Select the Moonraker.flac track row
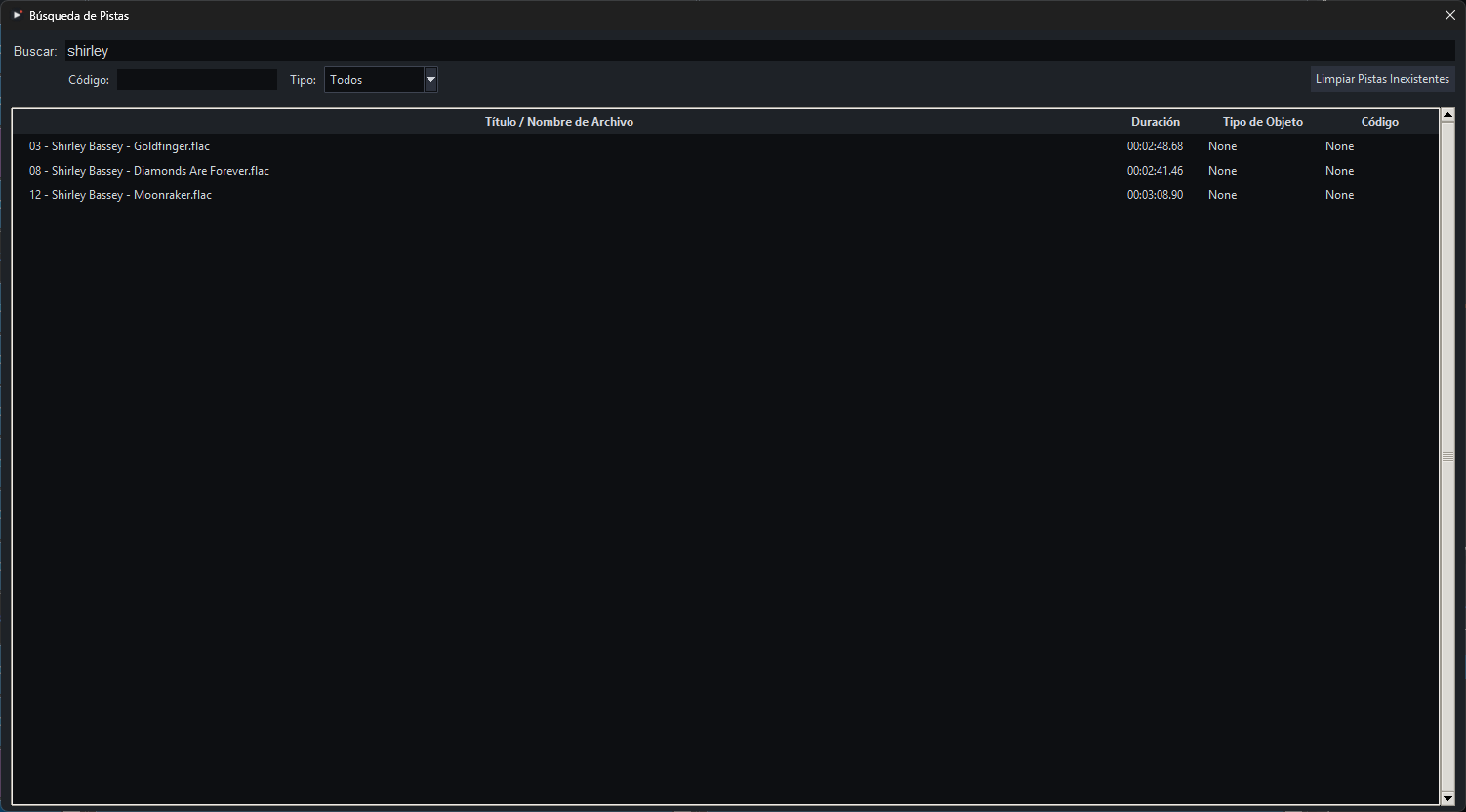Viewport: 1466px width, 812px height. 725,195
